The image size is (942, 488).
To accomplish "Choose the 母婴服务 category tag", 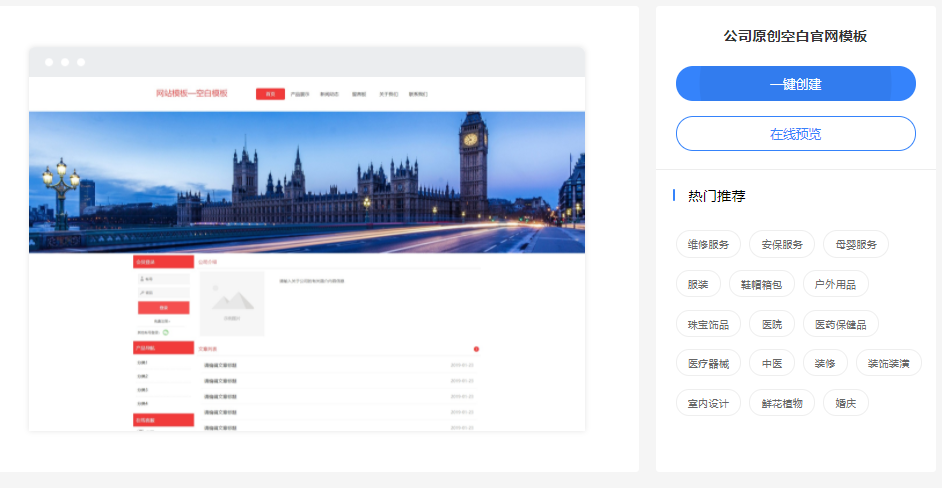I will click(x=855, y=244).
